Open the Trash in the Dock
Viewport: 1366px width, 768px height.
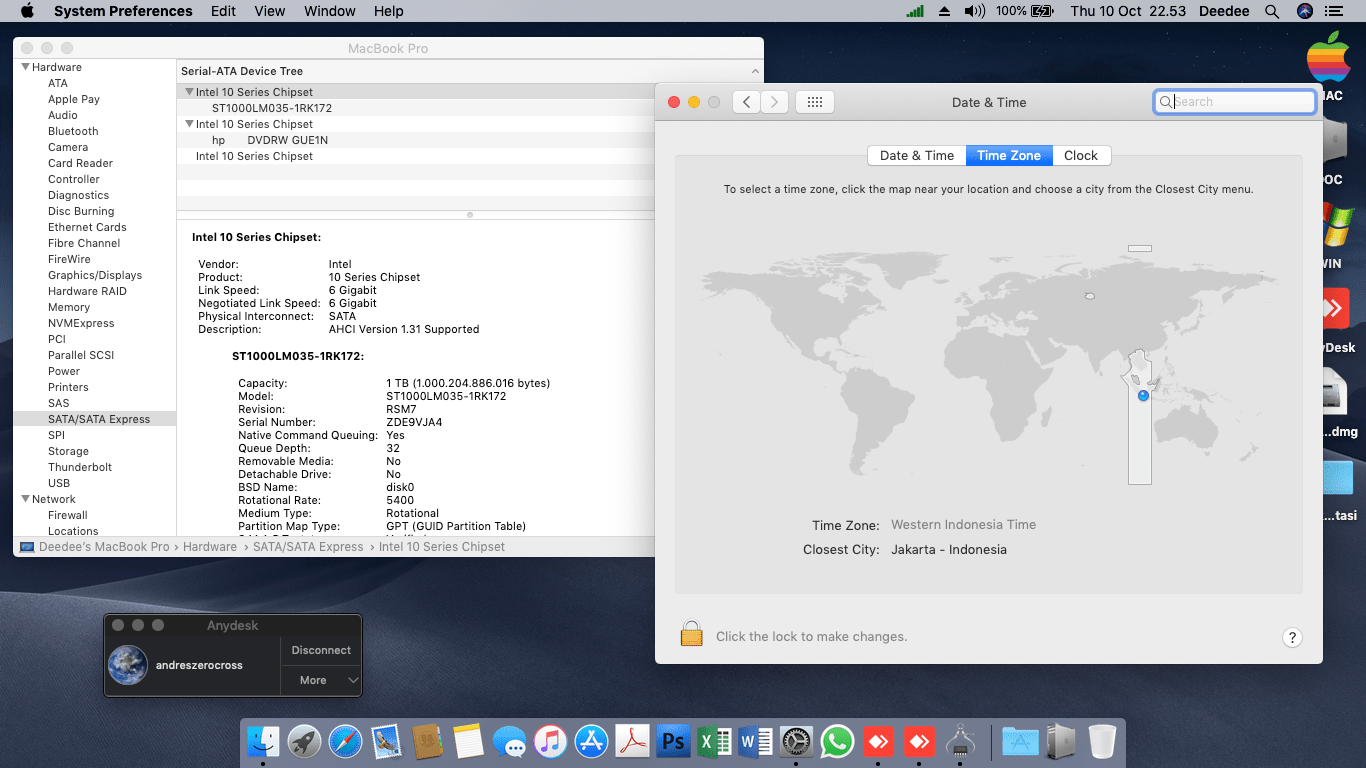[x=1102, y=741]
